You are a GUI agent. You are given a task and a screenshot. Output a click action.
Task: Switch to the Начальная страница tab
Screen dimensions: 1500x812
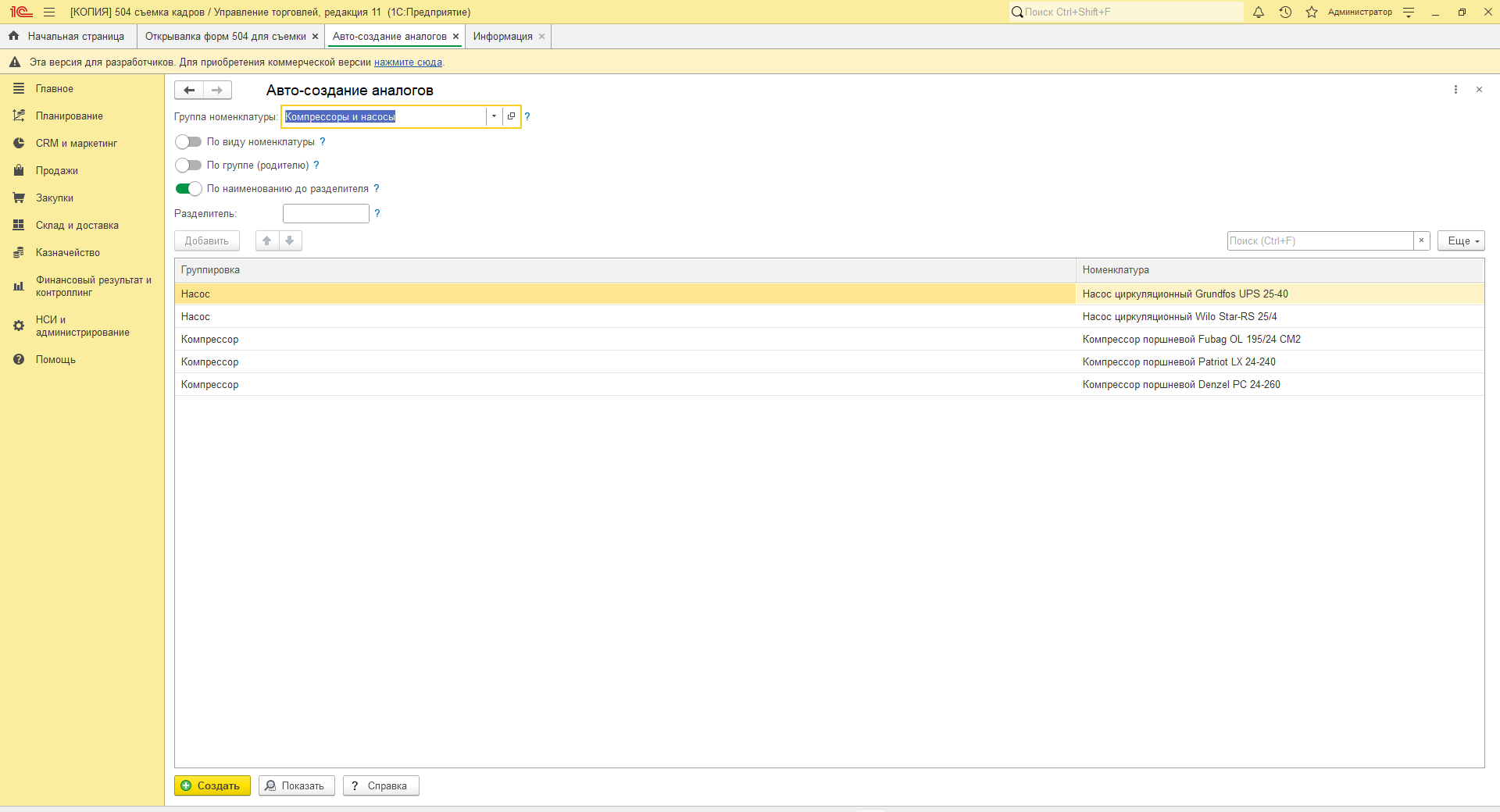(68, 36)
